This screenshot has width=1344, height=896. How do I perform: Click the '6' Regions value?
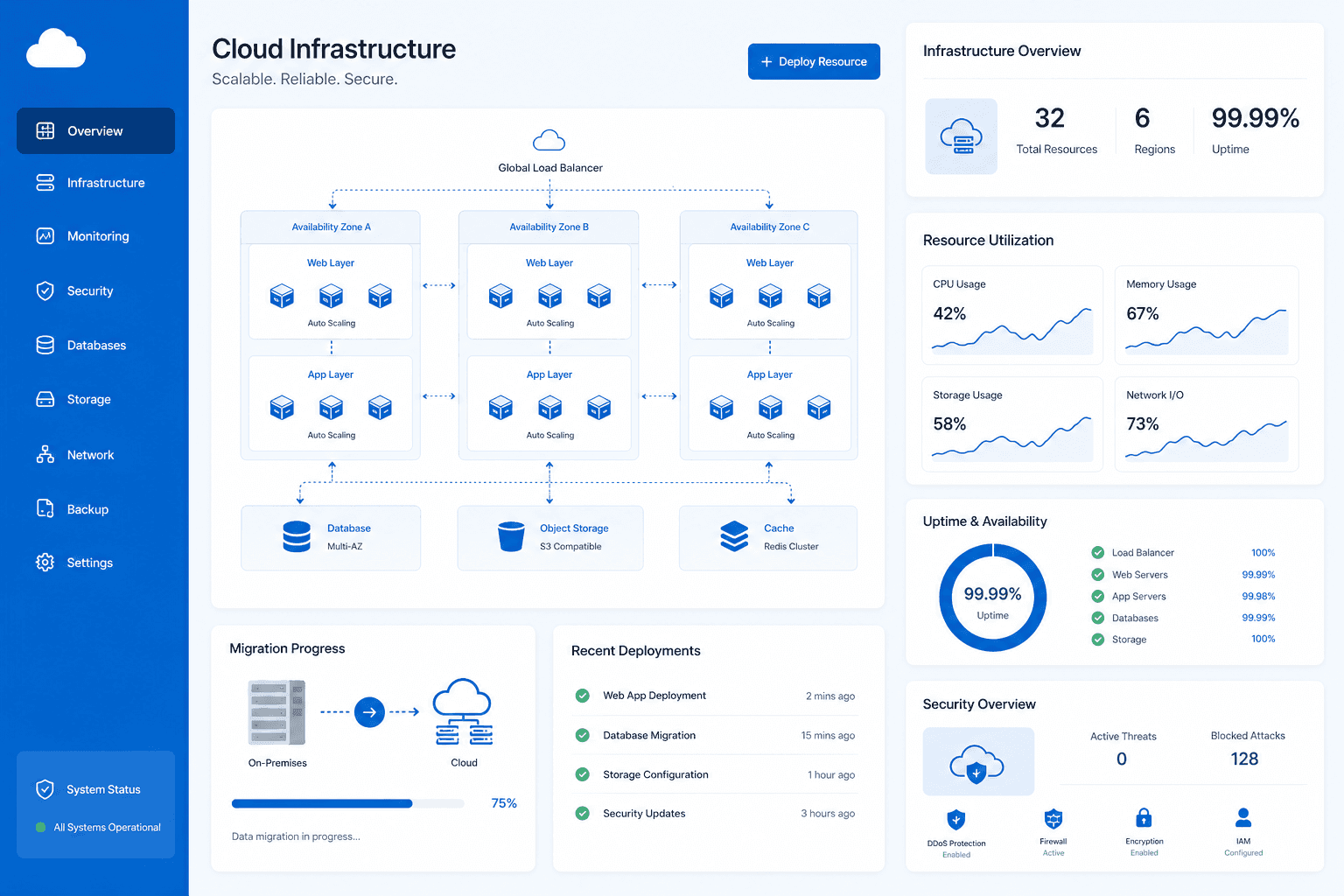1142,118
